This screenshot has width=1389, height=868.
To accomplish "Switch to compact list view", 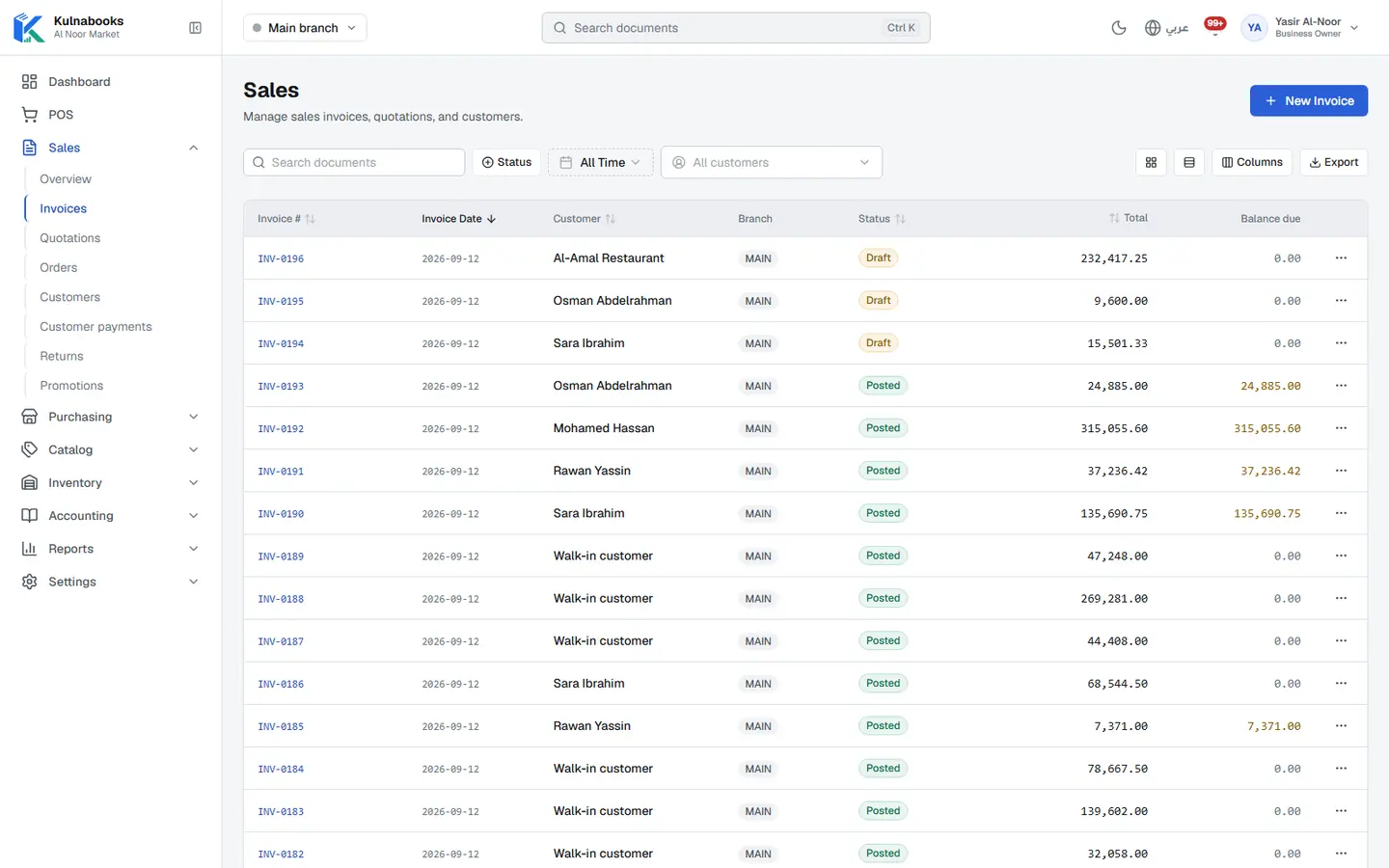I will pos(1189,163).
